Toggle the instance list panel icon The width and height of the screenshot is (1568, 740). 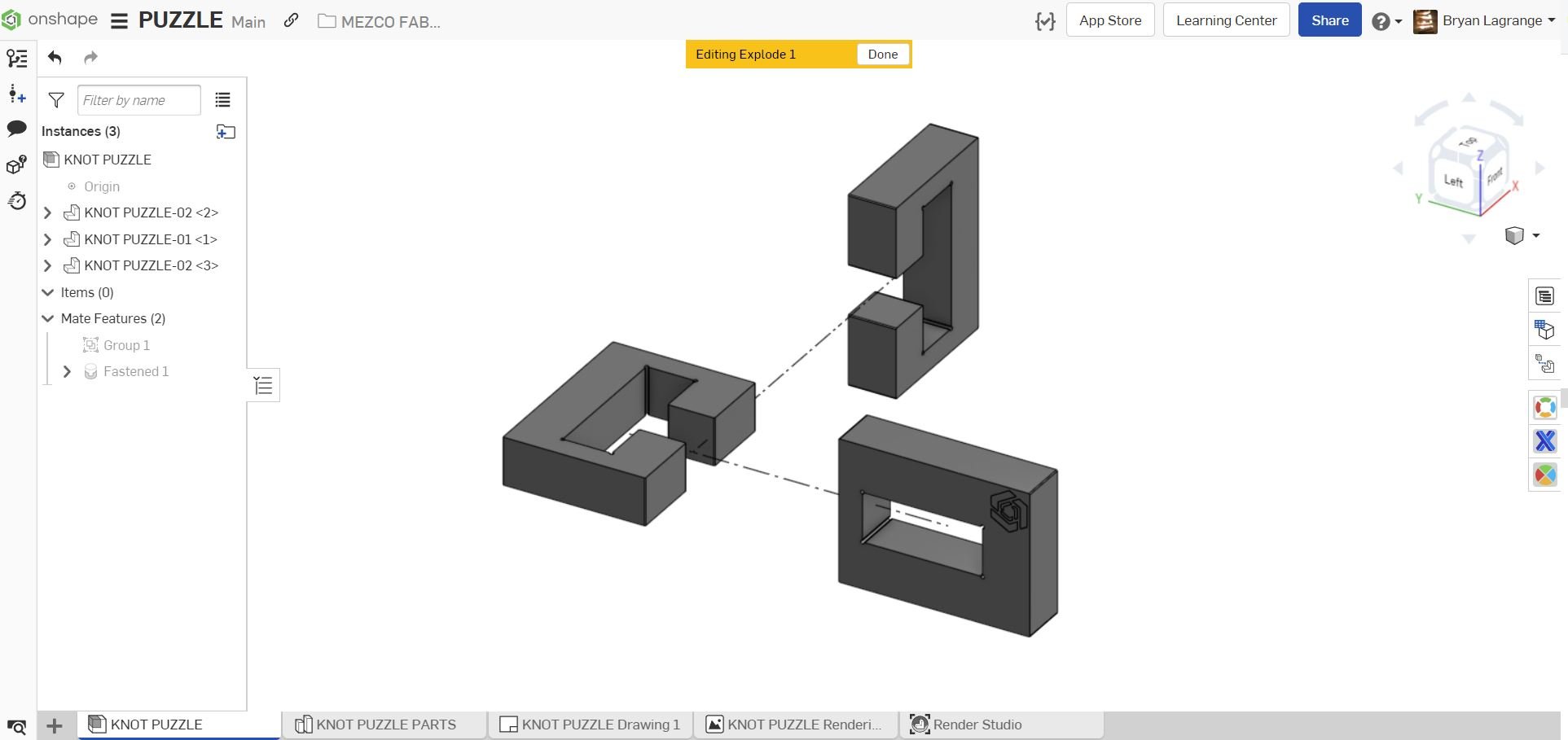click(x=17, y=59)
